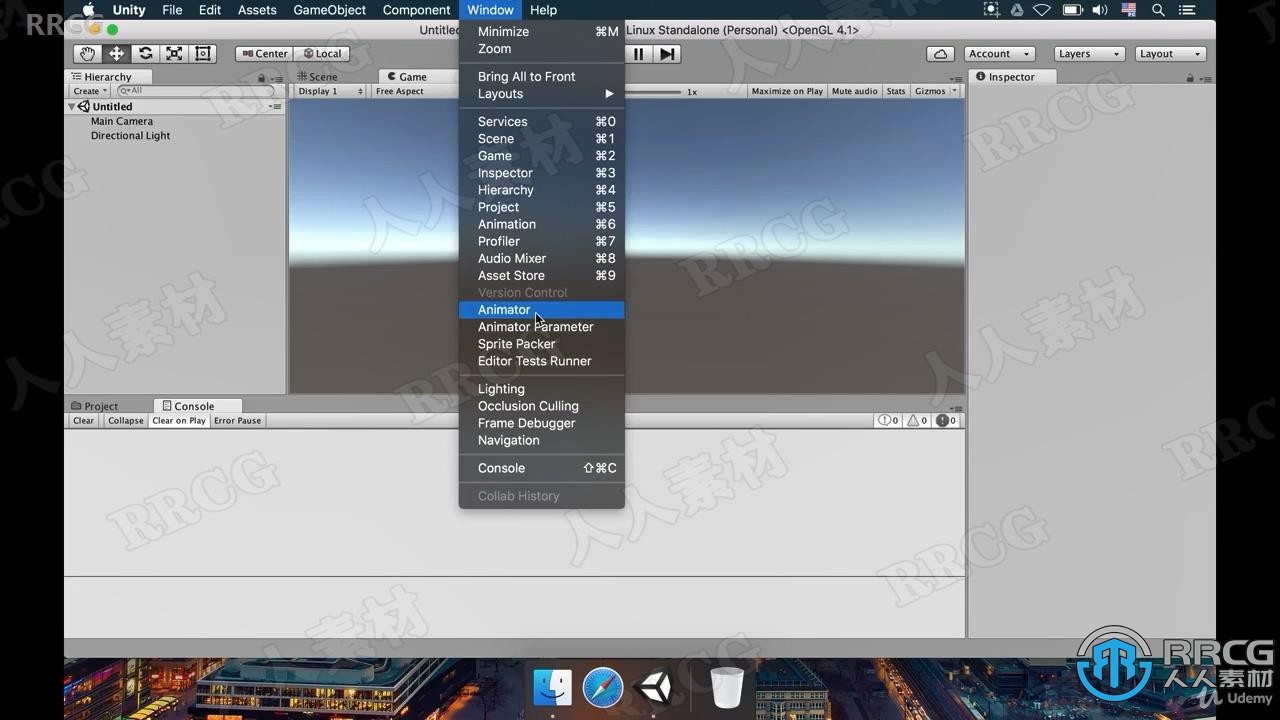This screenshot has height=720, width=1280.
Task: Open the cloud Services button
Action: (940, 54)
